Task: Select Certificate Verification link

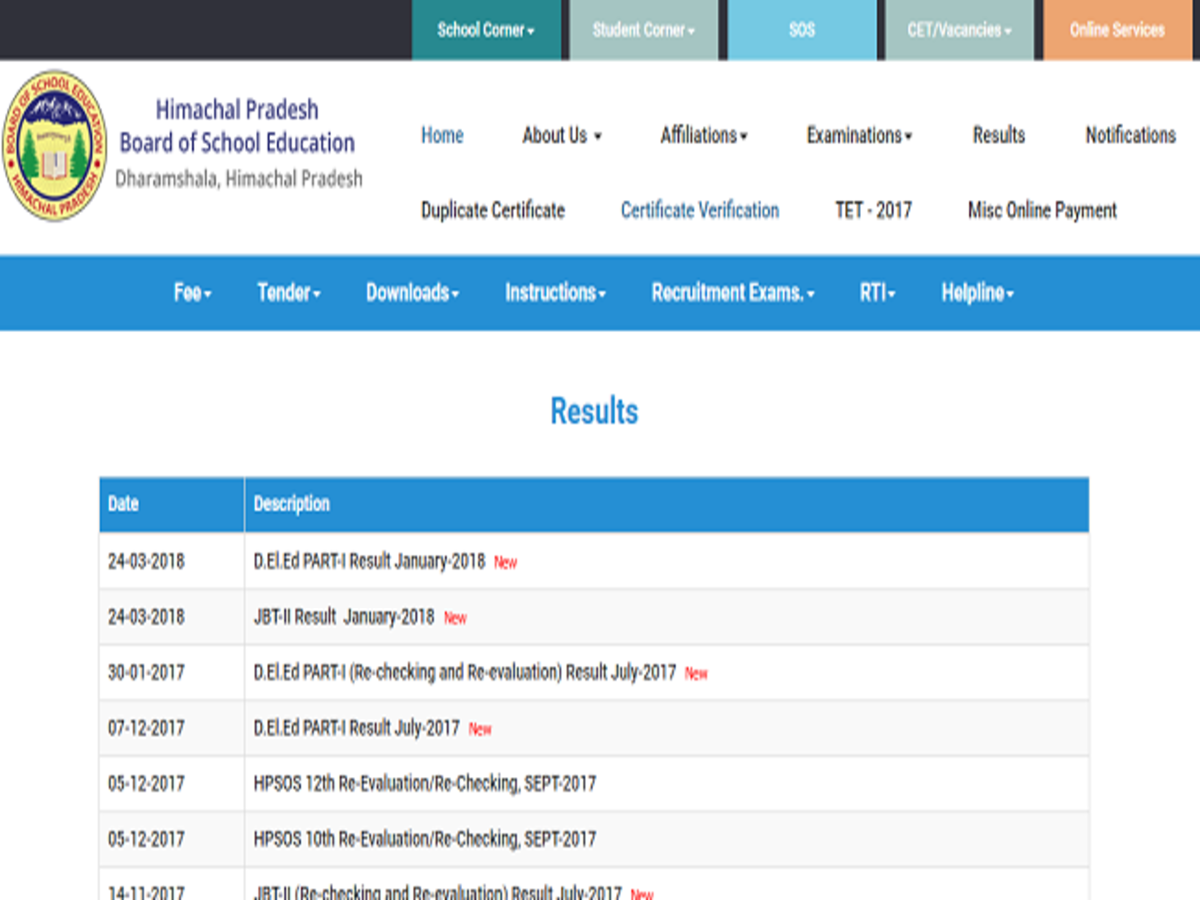Action: coord(699,210)
